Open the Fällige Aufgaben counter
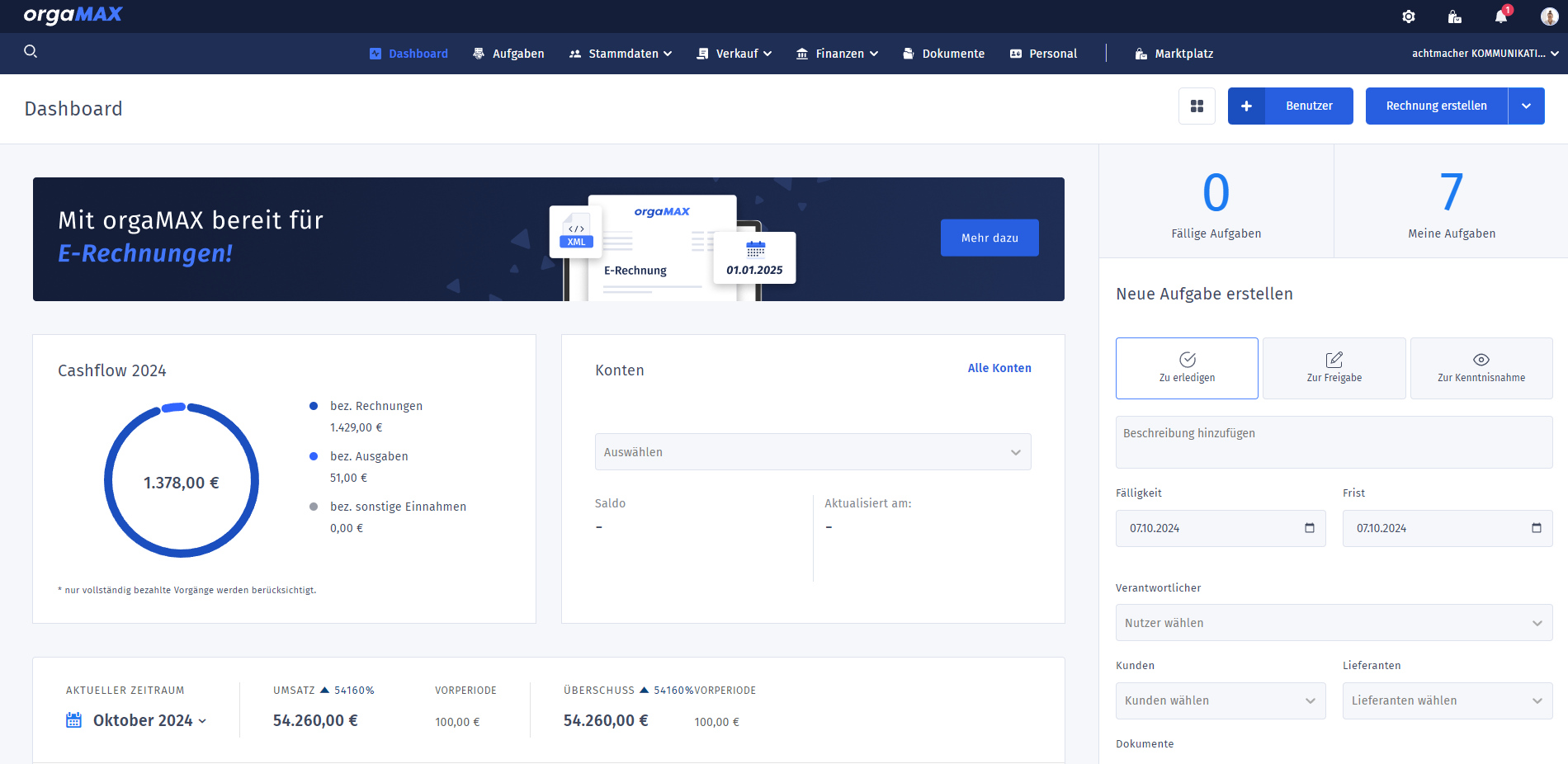The width and height of the screenshot is (1568, 764). tap(1216, 202)
